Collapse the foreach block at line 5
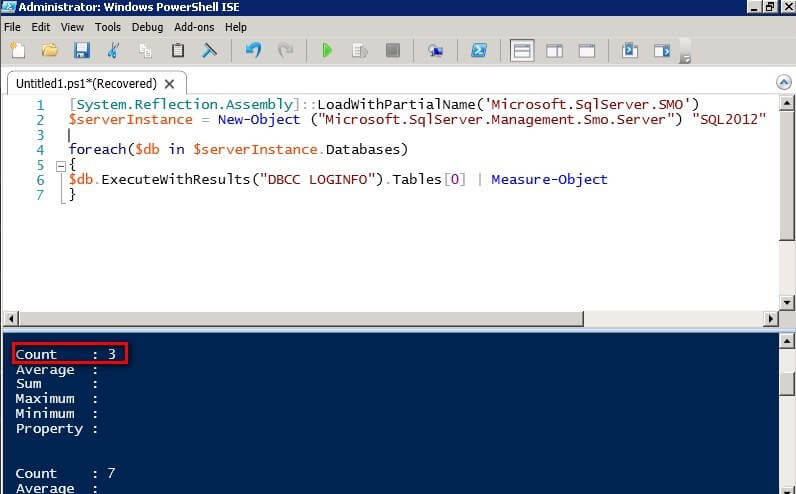796x494 pixels. point(61,166)
